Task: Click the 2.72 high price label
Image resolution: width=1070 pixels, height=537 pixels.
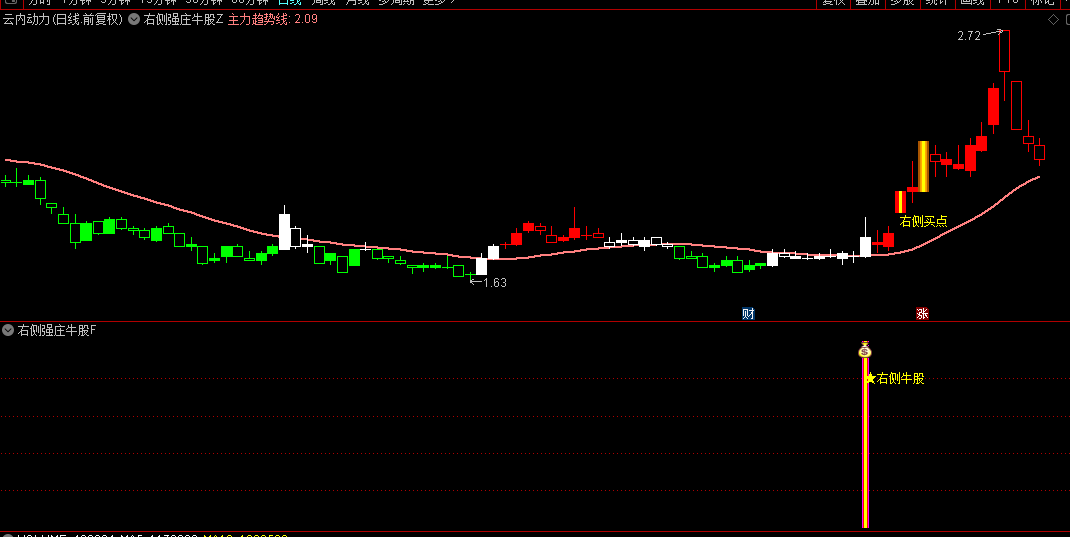Action: pos(969,36)
